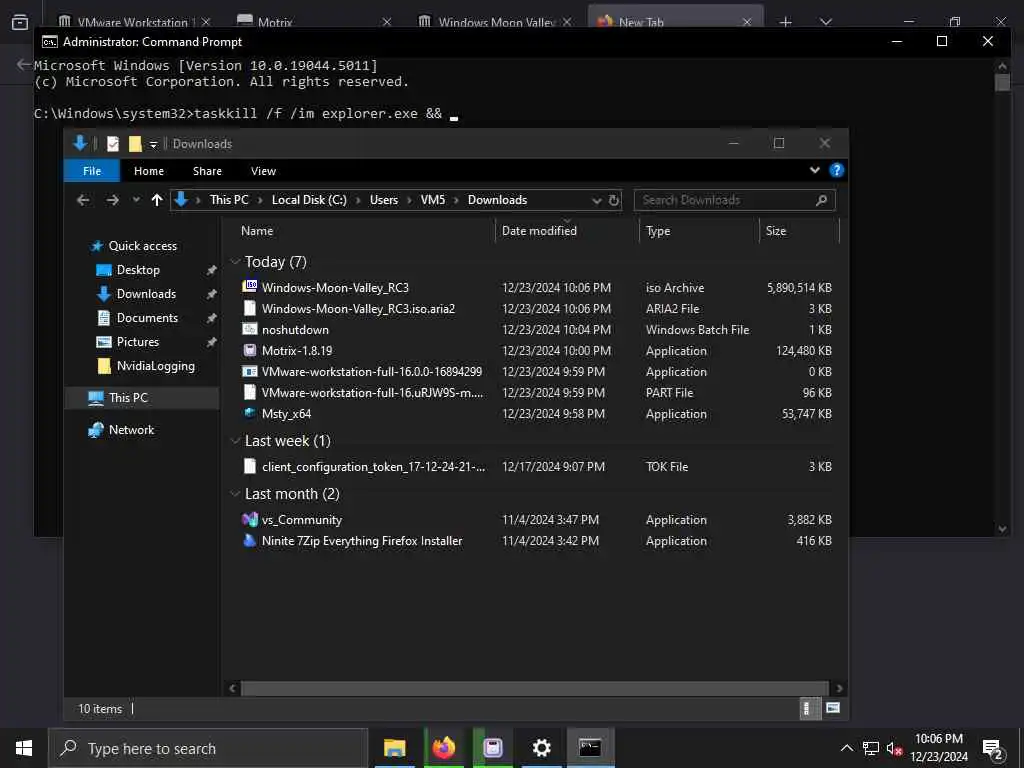Show hidden system tray icons
The image size is (1024, 768).
click(846, 748)
